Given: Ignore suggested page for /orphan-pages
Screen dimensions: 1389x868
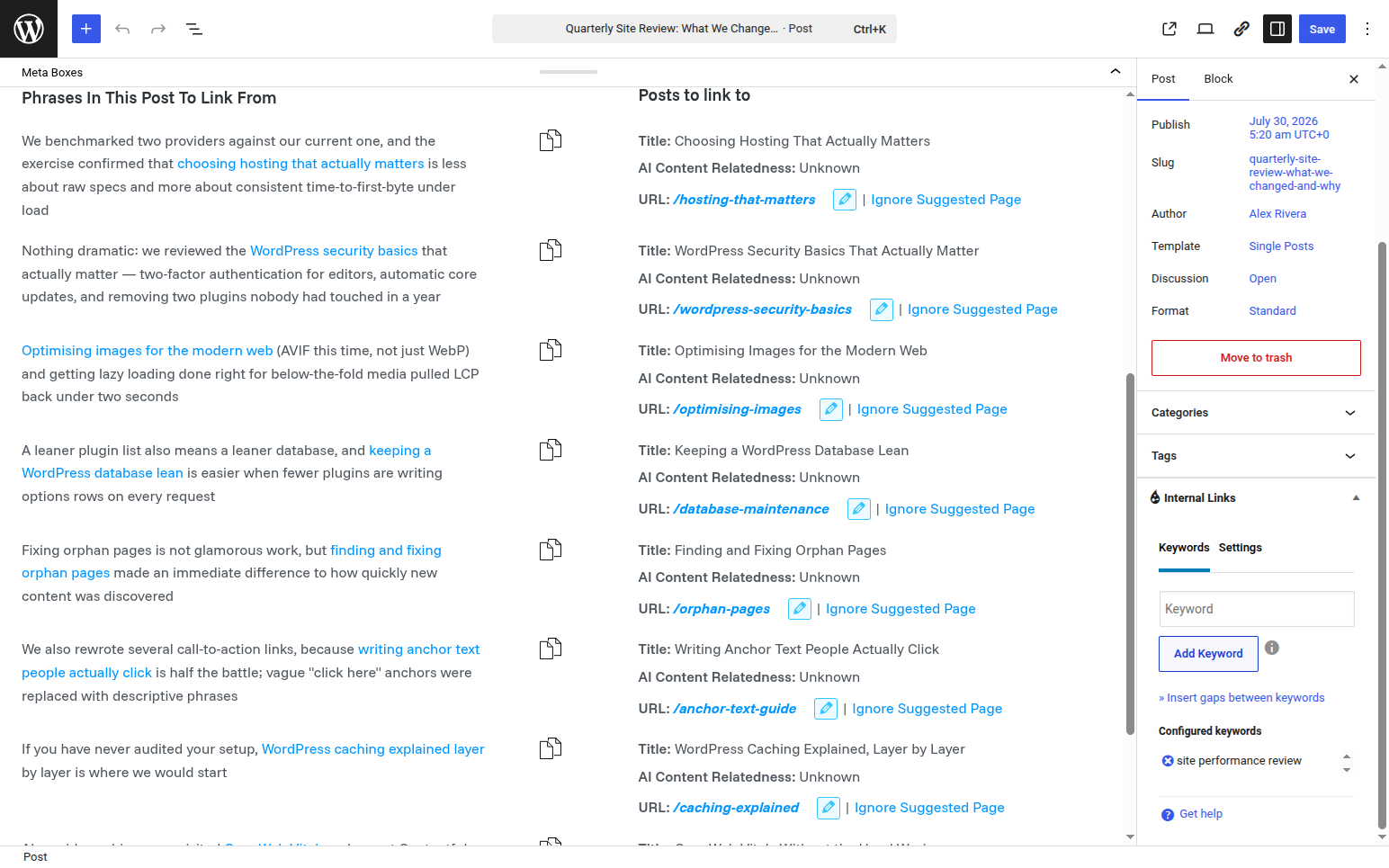Looking at the screenshot, I should 901,609.
